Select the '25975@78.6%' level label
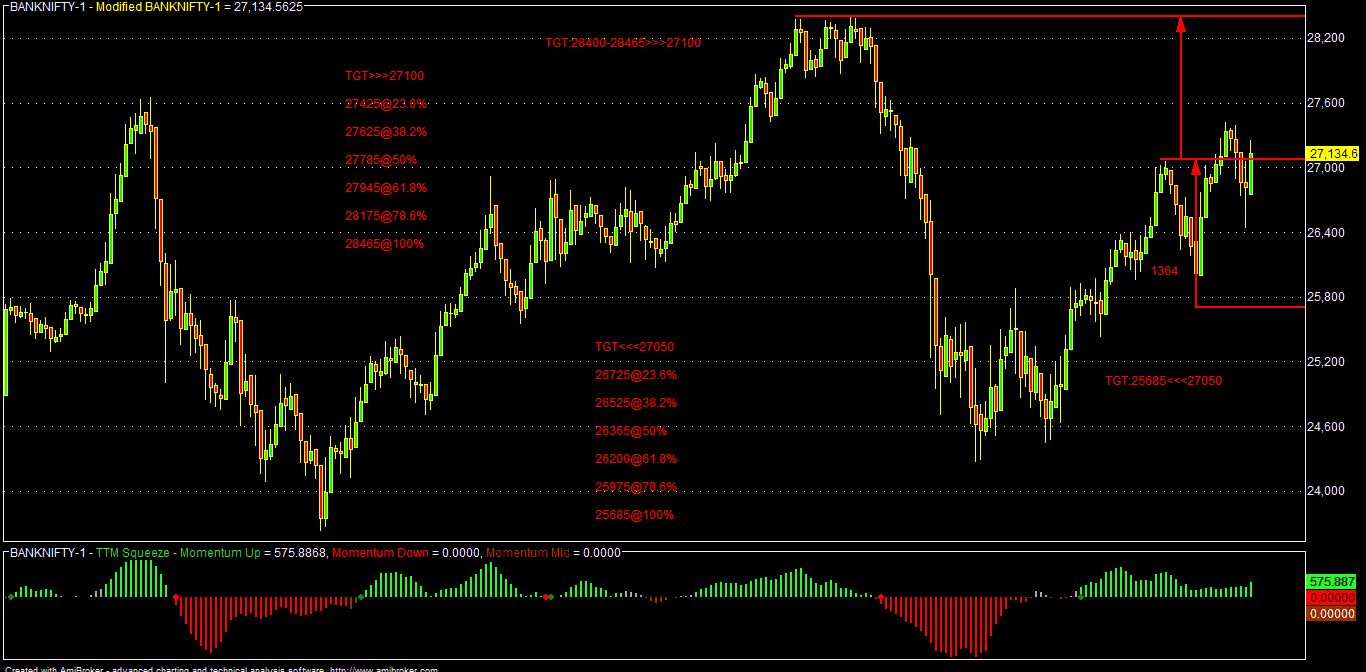Screen dimensions: 1366x672 (x=636, y=487)
